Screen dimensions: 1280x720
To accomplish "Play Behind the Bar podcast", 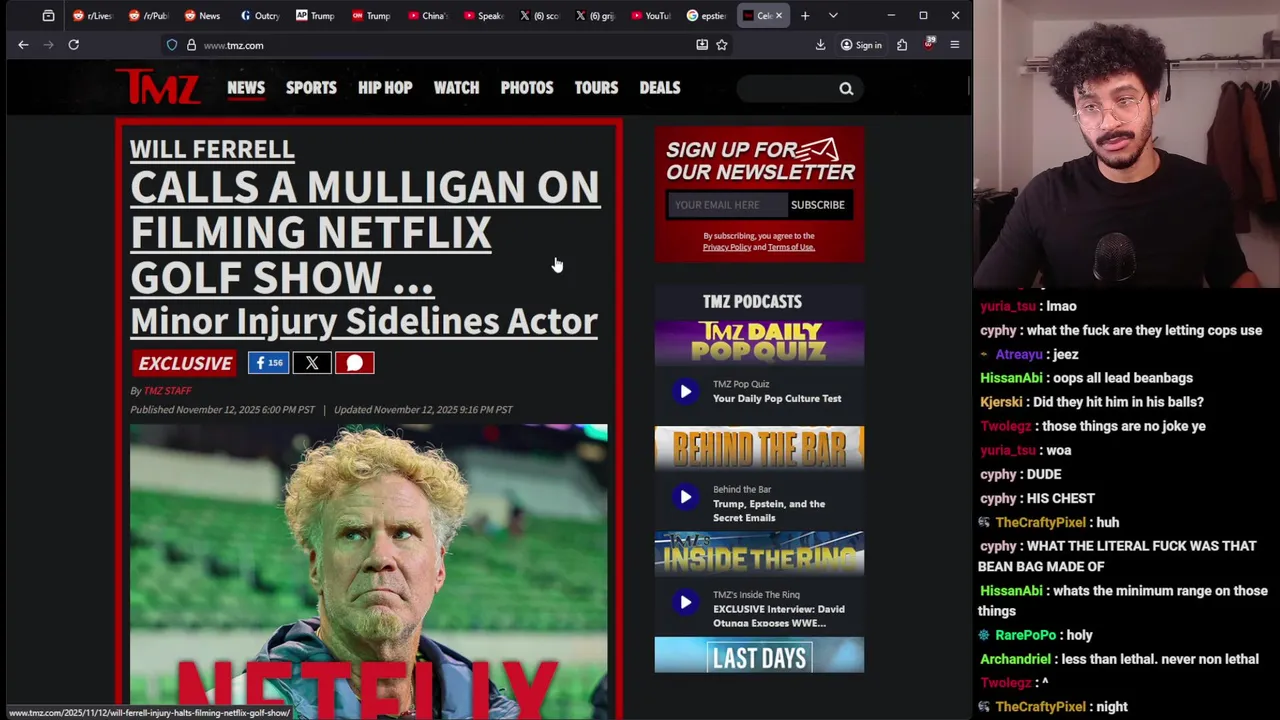I will click(x=685, y=497).
